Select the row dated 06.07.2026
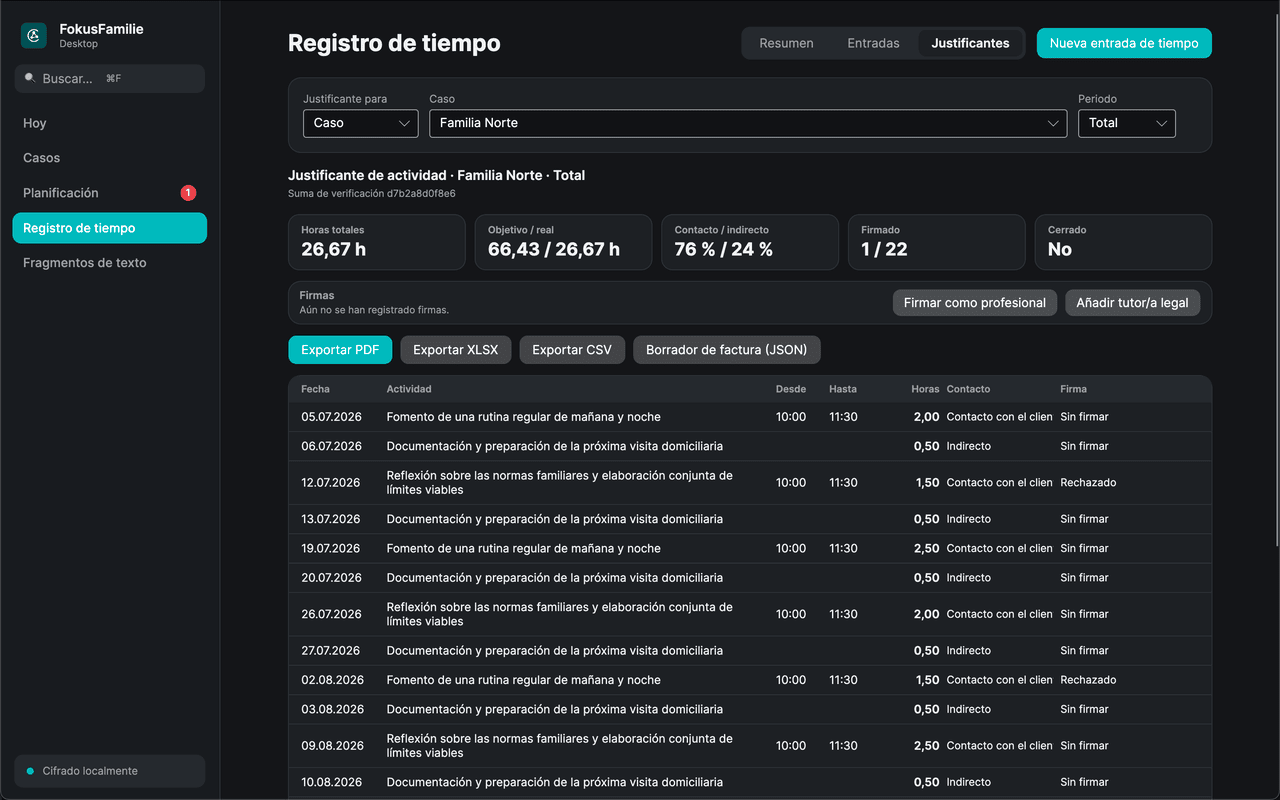This screenshot has width=1280, height=800. [x=750, y=446]
